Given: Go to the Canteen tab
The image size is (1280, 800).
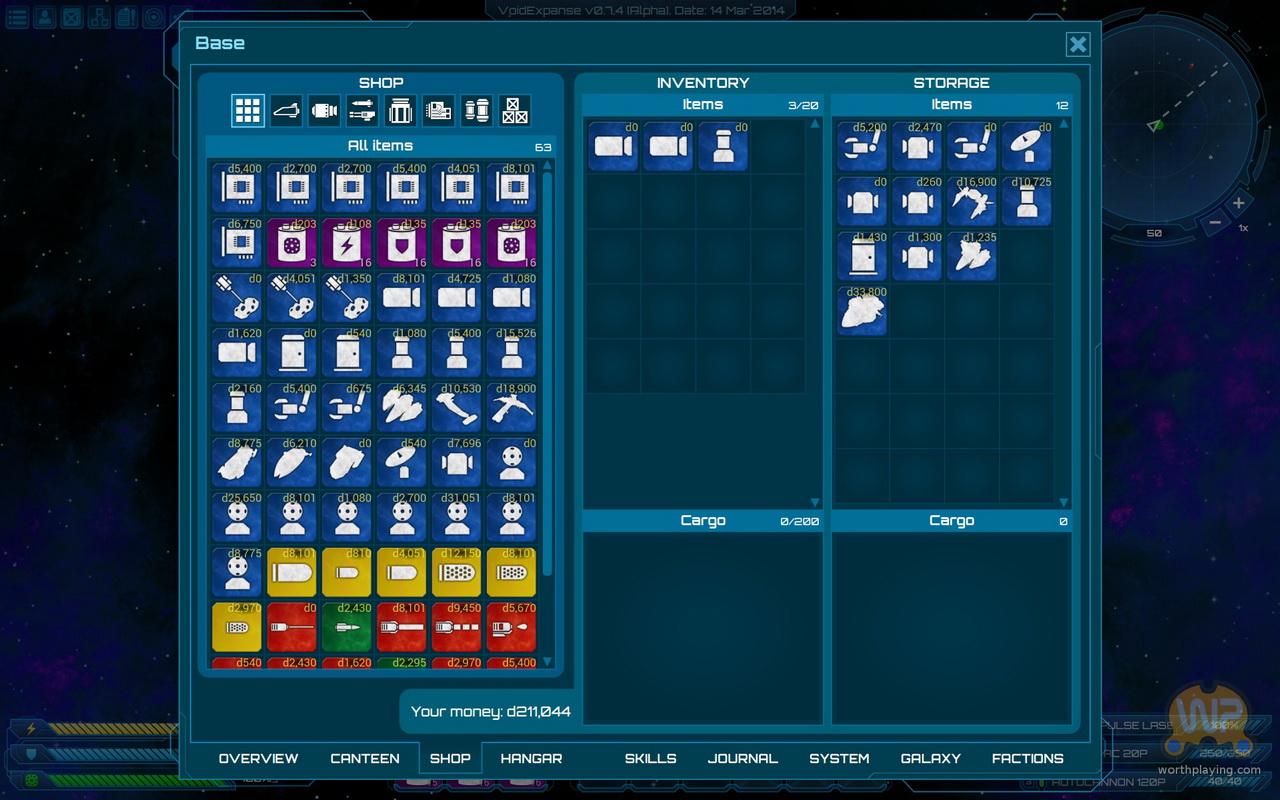Looking at the screenshot, I should [365, 758].
